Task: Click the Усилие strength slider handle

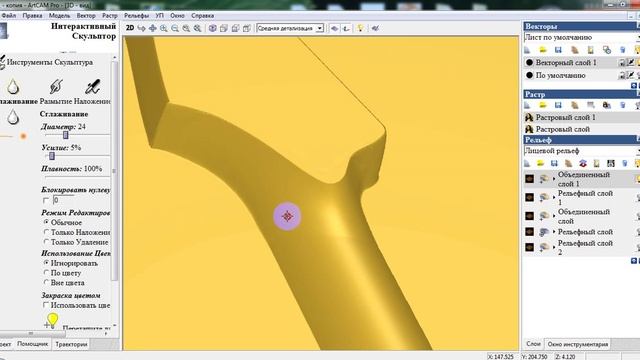Action: pyautogui.click(x=51, y=156)
